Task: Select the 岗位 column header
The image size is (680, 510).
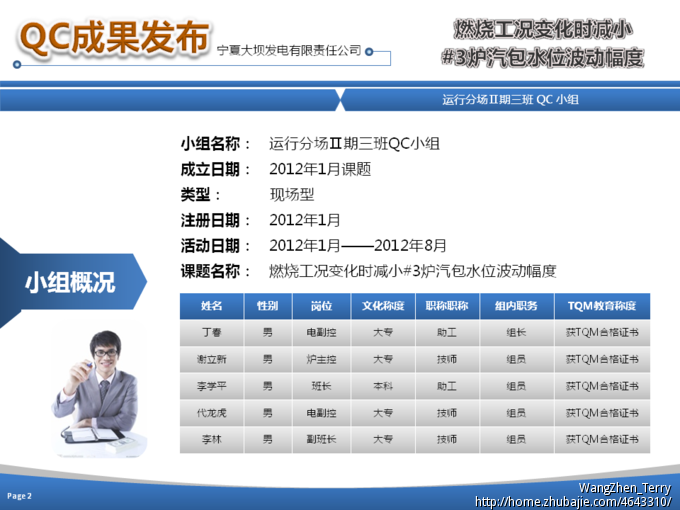Action: tap(321, 306)
